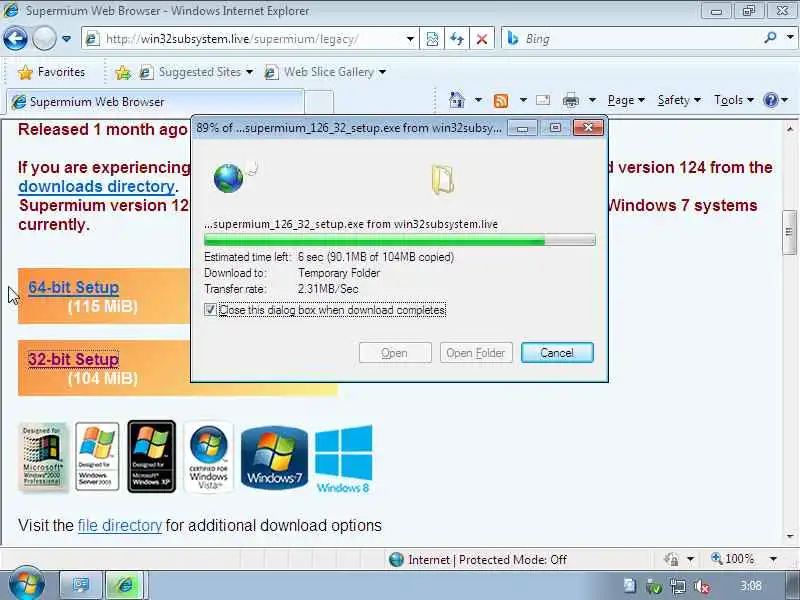Select the Supermium Web Browser tab
The width and height of the screenshot is (800, 600).
155,102
